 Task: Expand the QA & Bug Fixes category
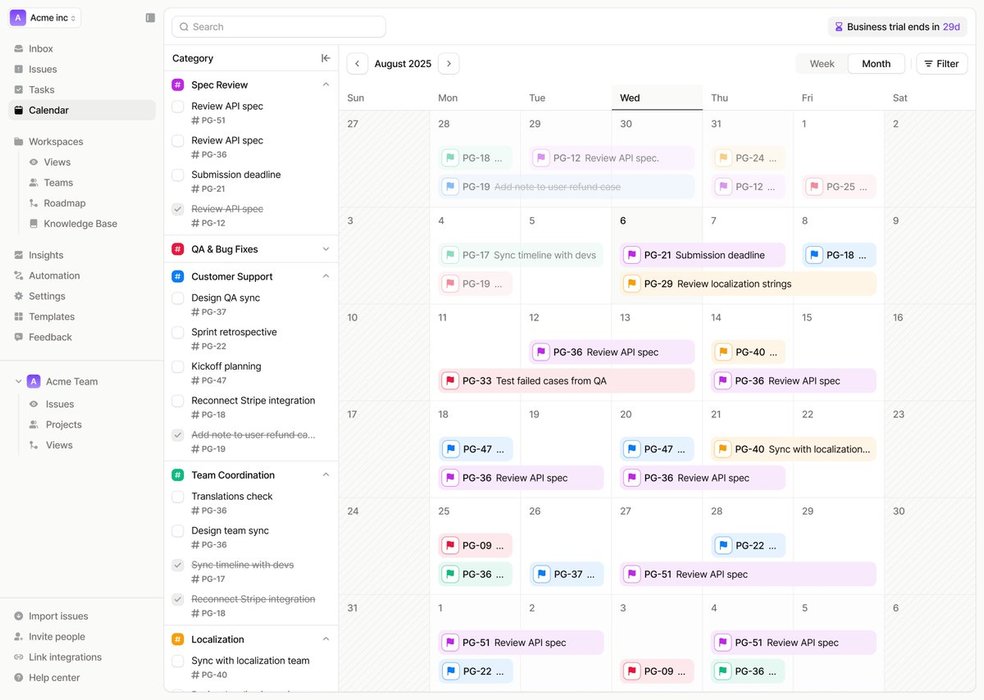pos(326,249)
